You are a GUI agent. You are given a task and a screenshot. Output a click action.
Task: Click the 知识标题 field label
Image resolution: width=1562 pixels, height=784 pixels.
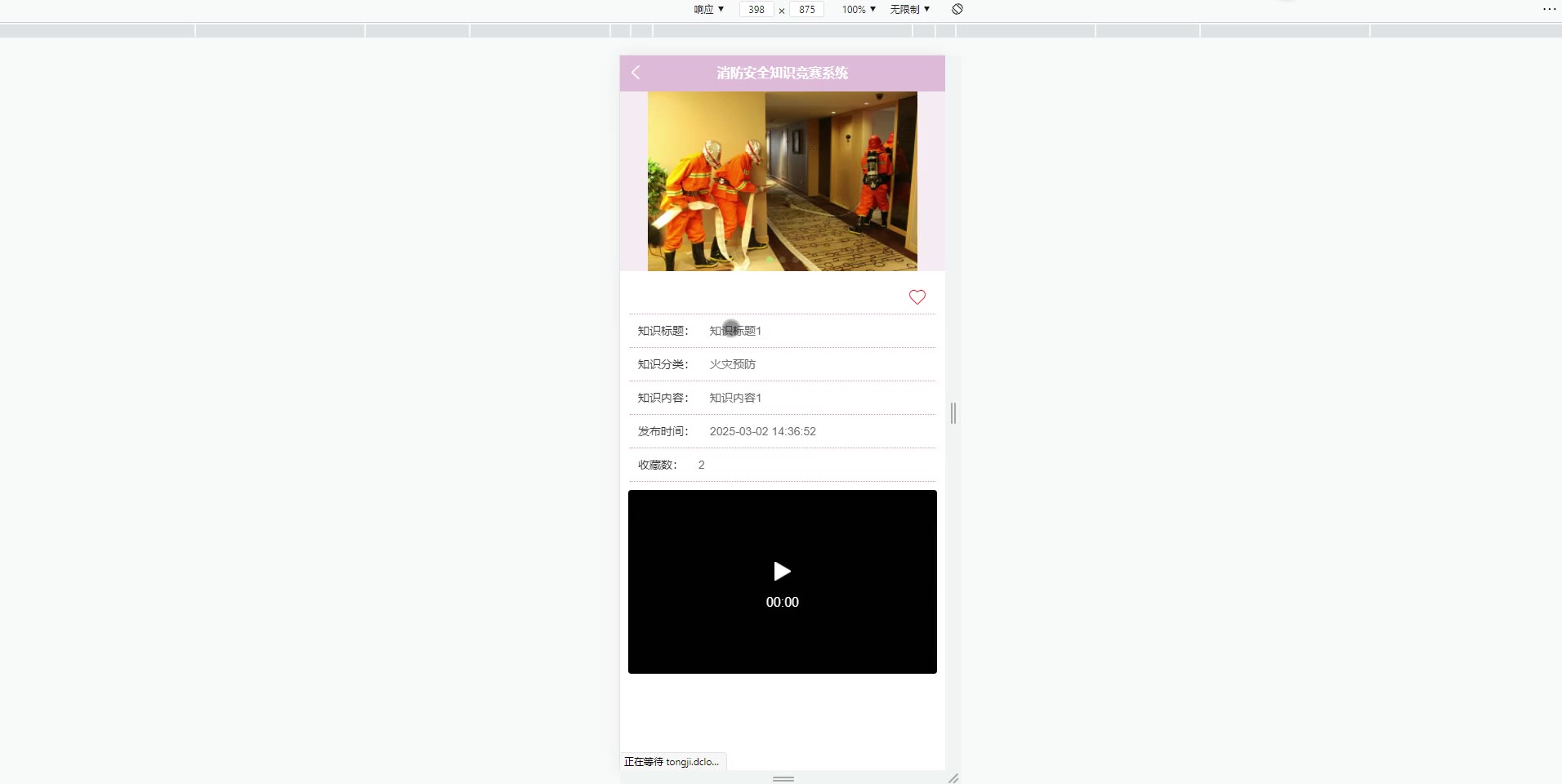[663, 331]
